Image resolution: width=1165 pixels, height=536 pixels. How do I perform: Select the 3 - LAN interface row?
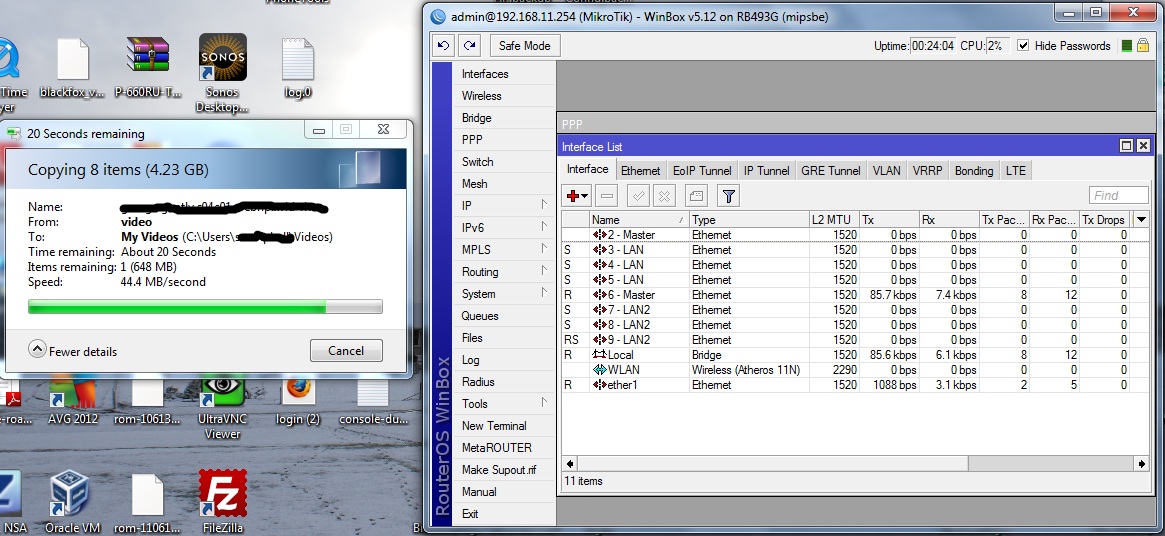pyautogui.click(x=845, y=250)
